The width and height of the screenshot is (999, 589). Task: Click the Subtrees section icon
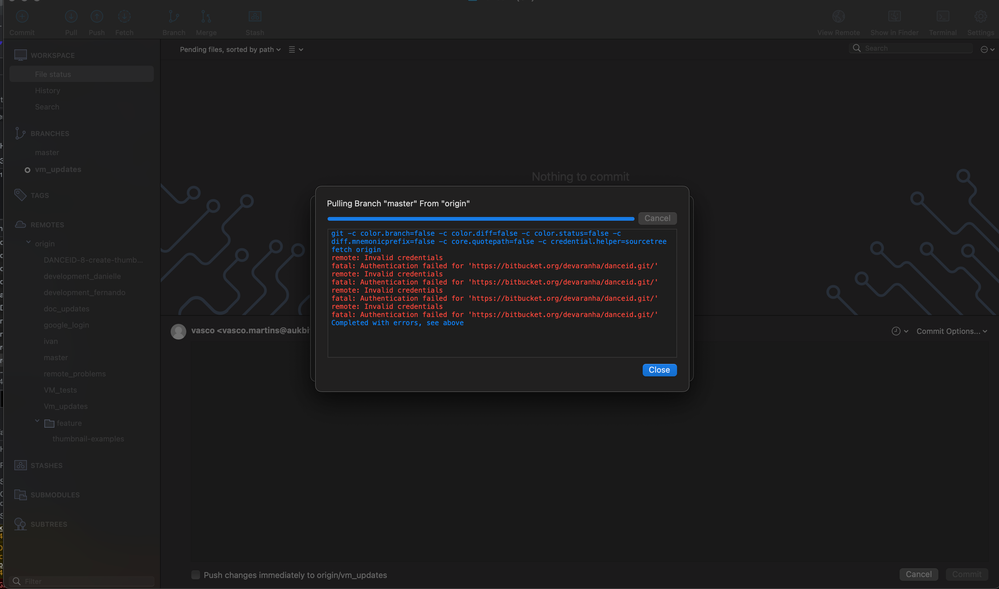coord(20,524)
